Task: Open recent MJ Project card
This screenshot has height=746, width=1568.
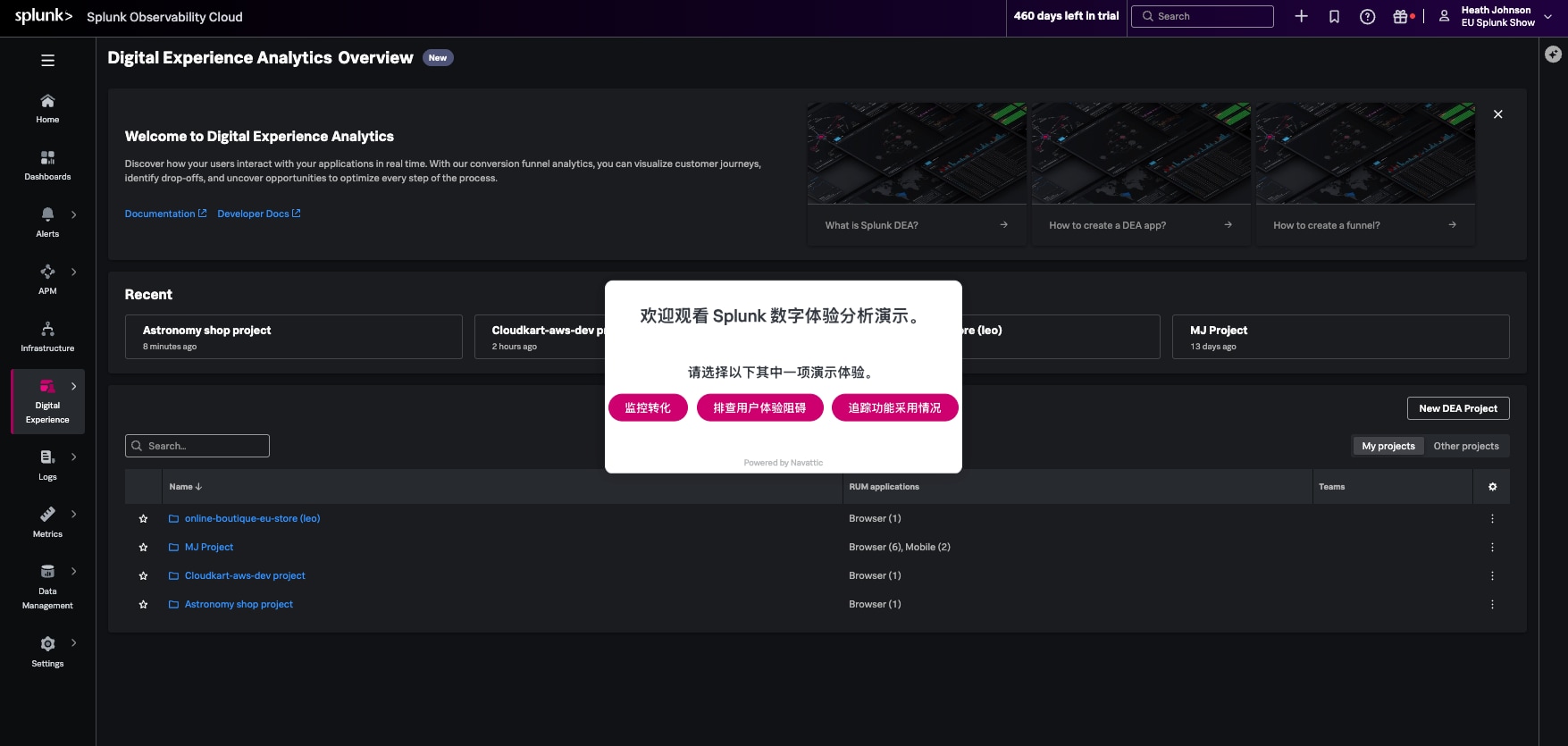Action: coord(1340,337)
